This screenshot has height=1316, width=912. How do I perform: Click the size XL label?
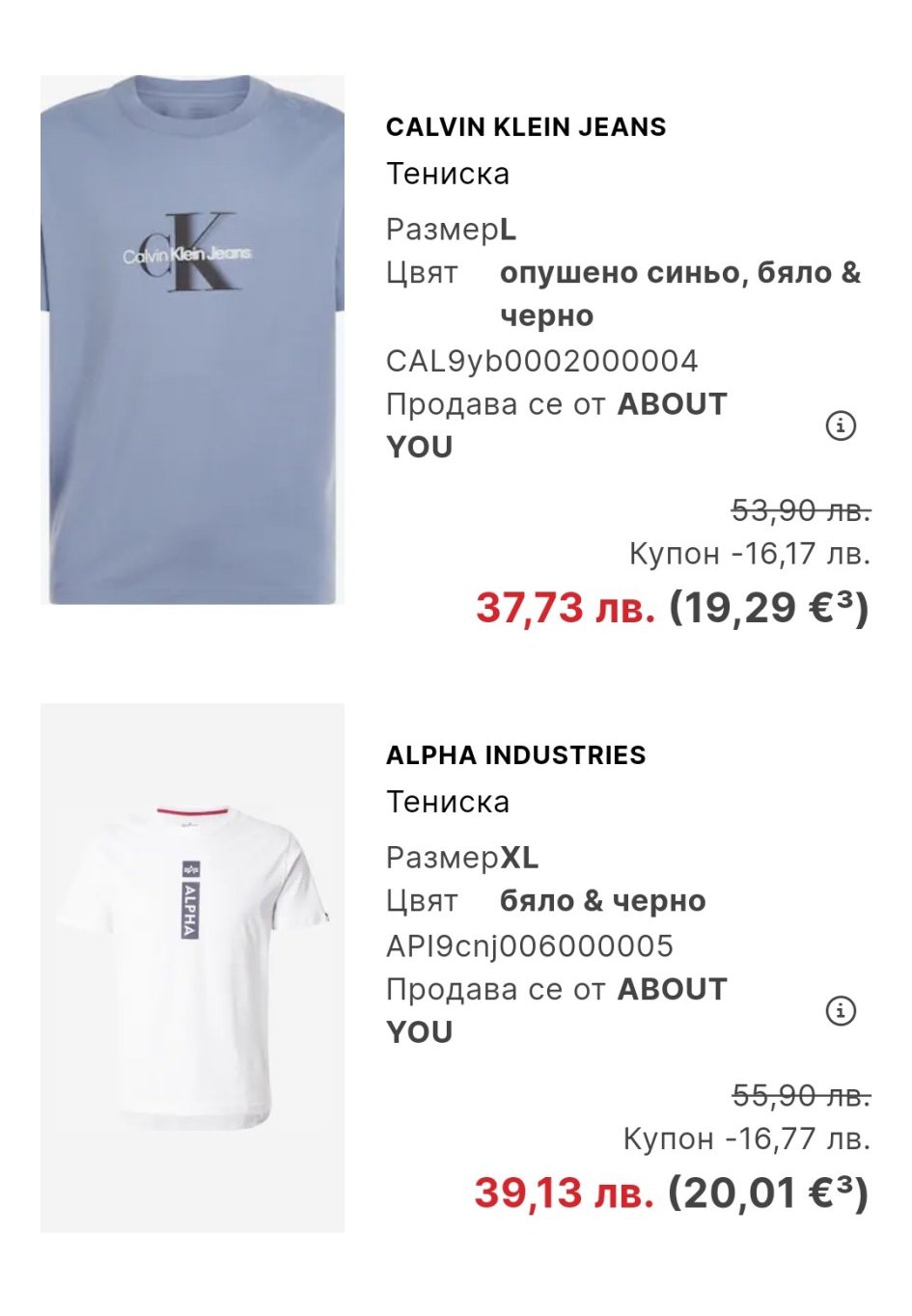point(518,858)
